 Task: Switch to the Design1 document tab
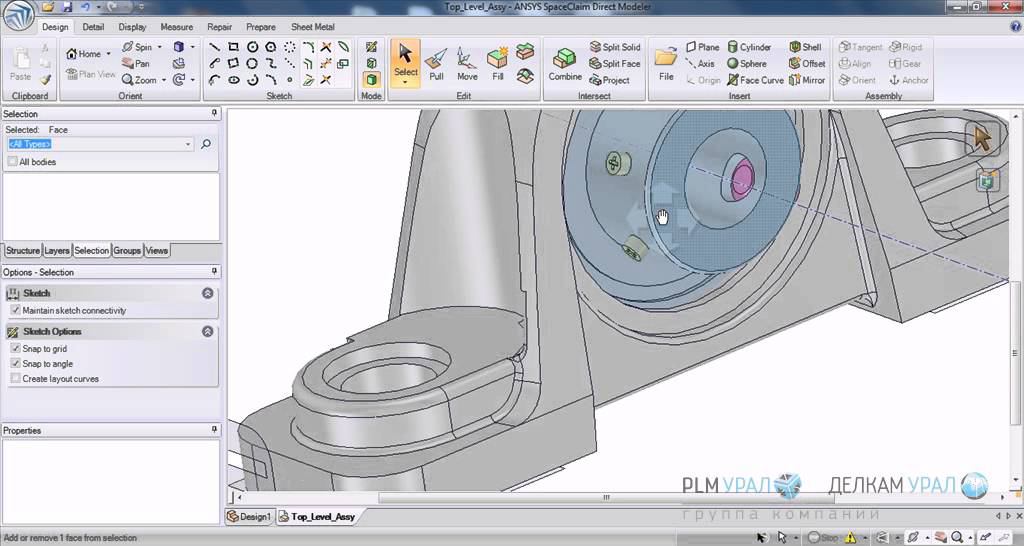coord(249,516)
